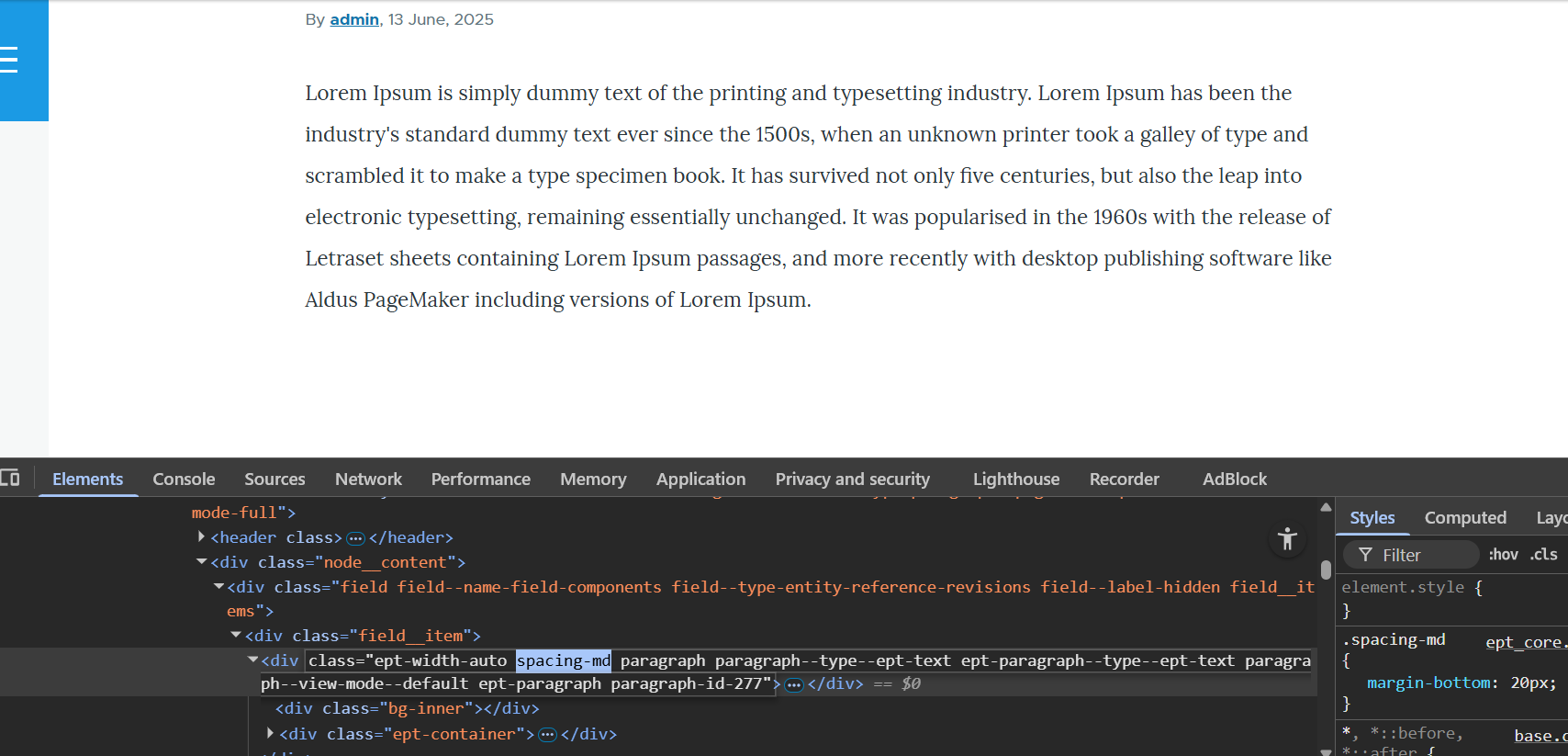1568x756 pixels.
Task: Expand the header element node
Action: tap(201, 537)
